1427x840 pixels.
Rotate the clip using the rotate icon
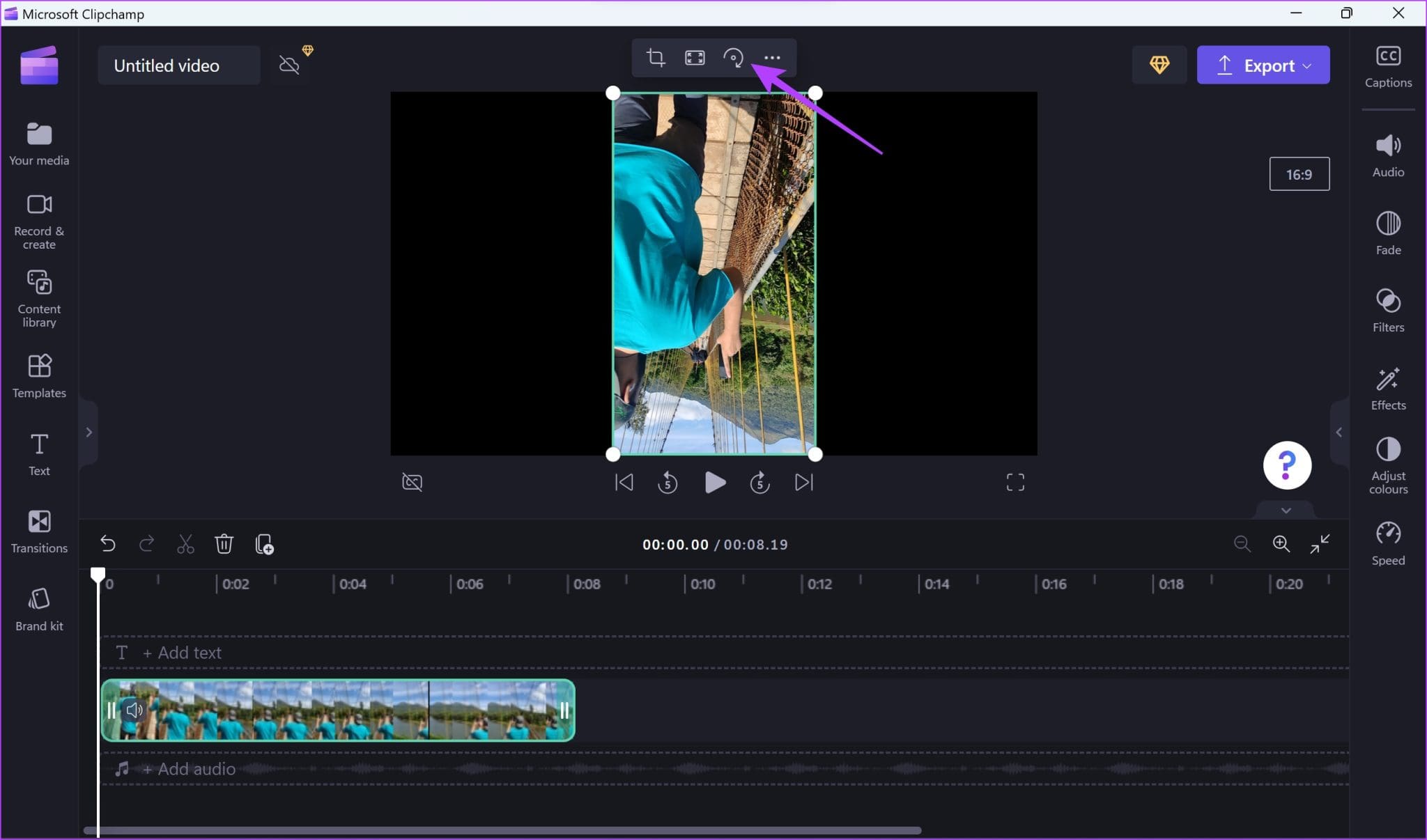click(x=733, y=58)
